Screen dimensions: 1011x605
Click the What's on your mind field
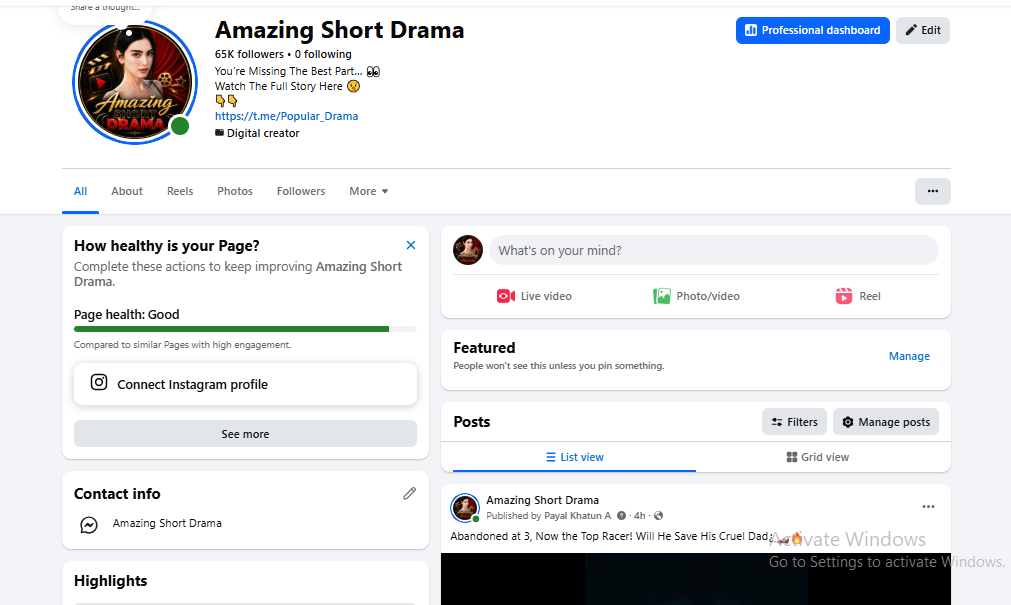pos(714,250)
